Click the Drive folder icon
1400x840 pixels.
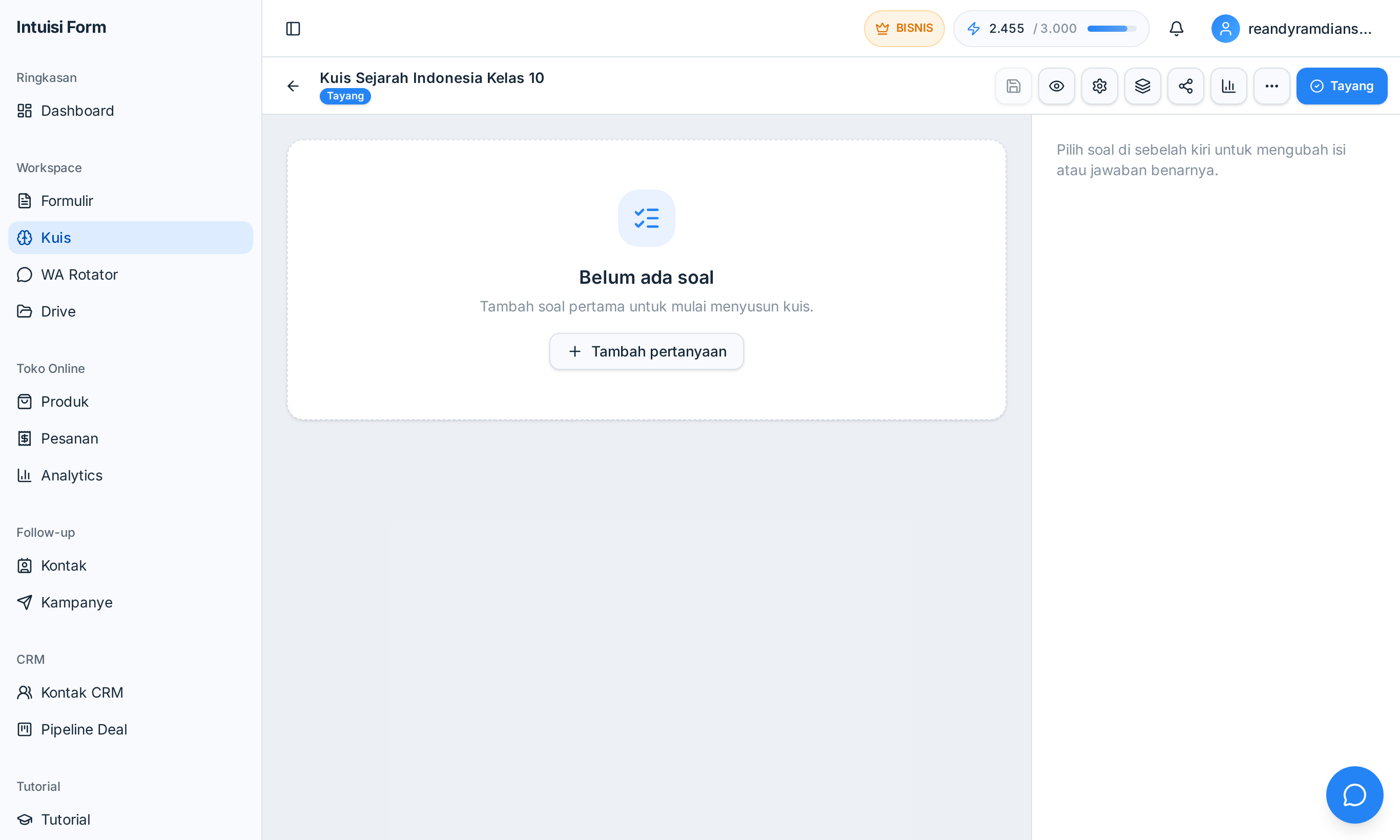point(25,311)
